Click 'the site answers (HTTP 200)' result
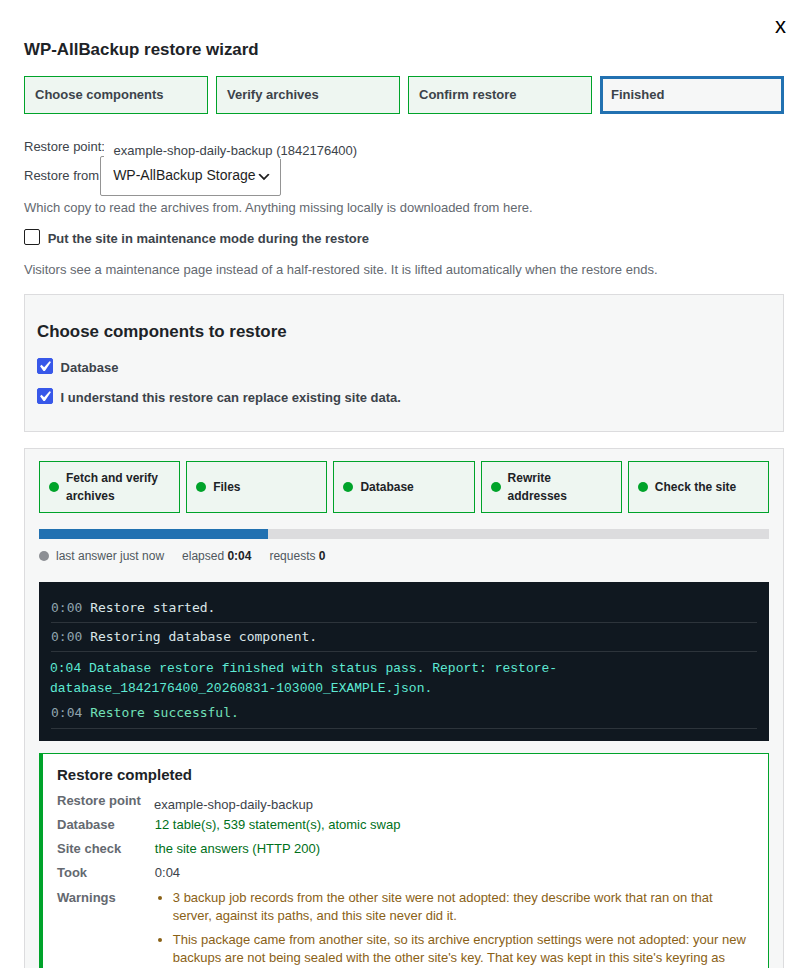Viewport: 808px width, 968px height. [x=237, y=849]
